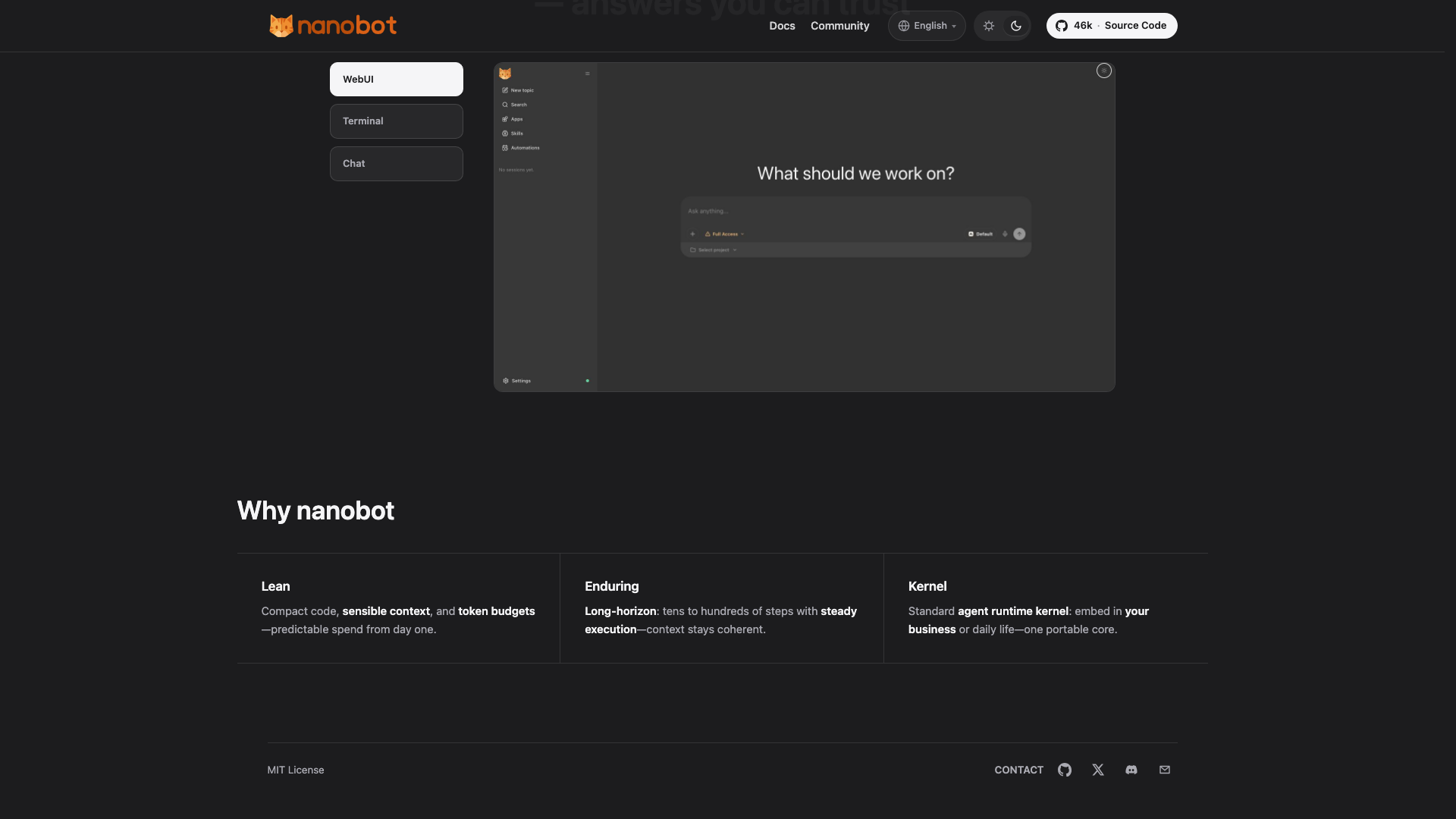
Task: Click the email contact icon in footer
Action: (1165, 770)
